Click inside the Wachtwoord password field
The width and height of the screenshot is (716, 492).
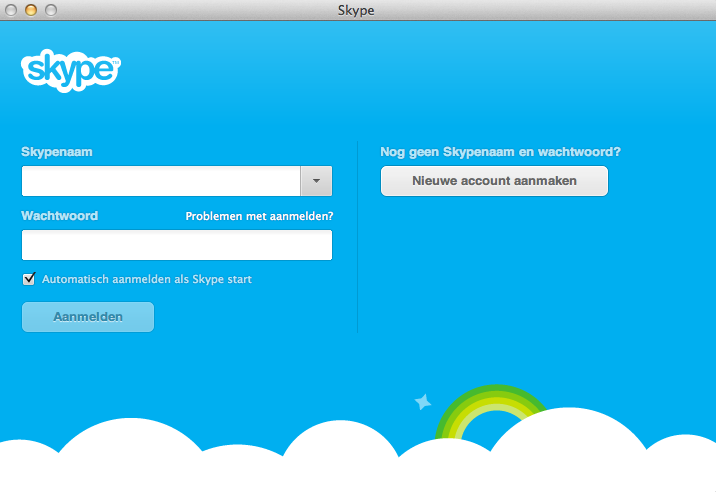[x=176, y=245]
